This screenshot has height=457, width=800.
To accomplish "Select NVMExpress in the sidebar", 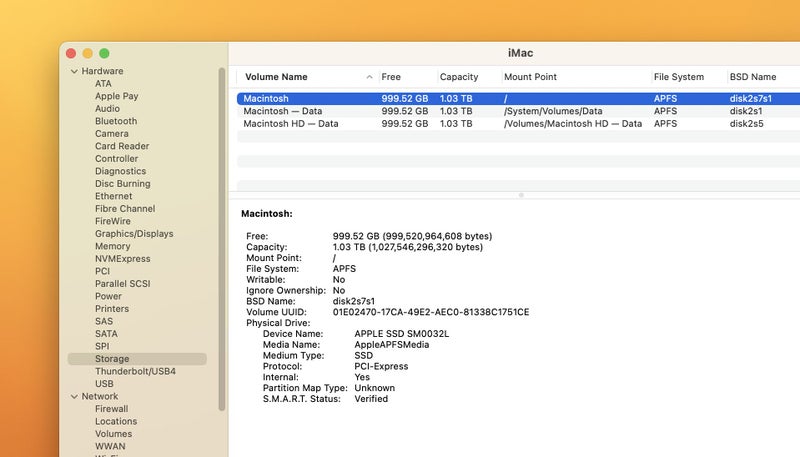I will click(122, 259).
